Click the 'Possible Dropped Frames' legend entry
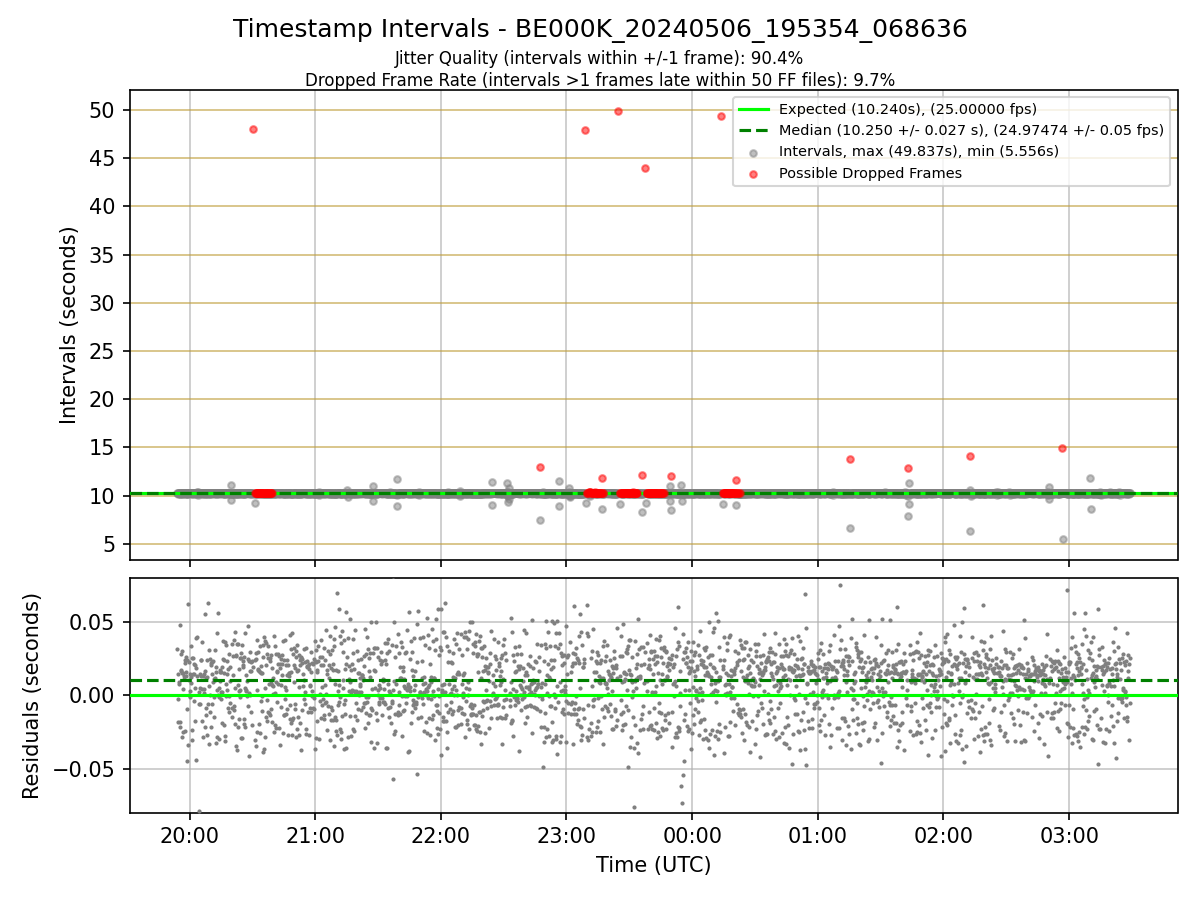 [870, 172]
